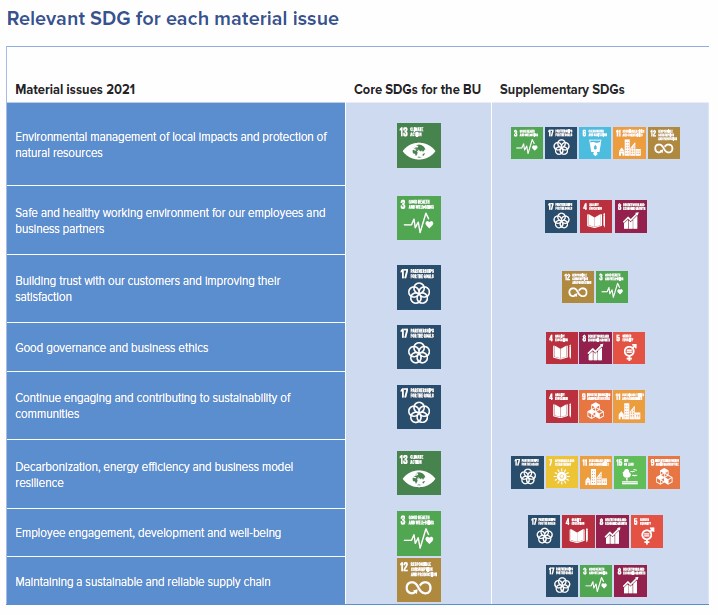Click the 'Core SDGs for the BU' header
Viewport: 718px width, 615px height.
tap(417, 89)
